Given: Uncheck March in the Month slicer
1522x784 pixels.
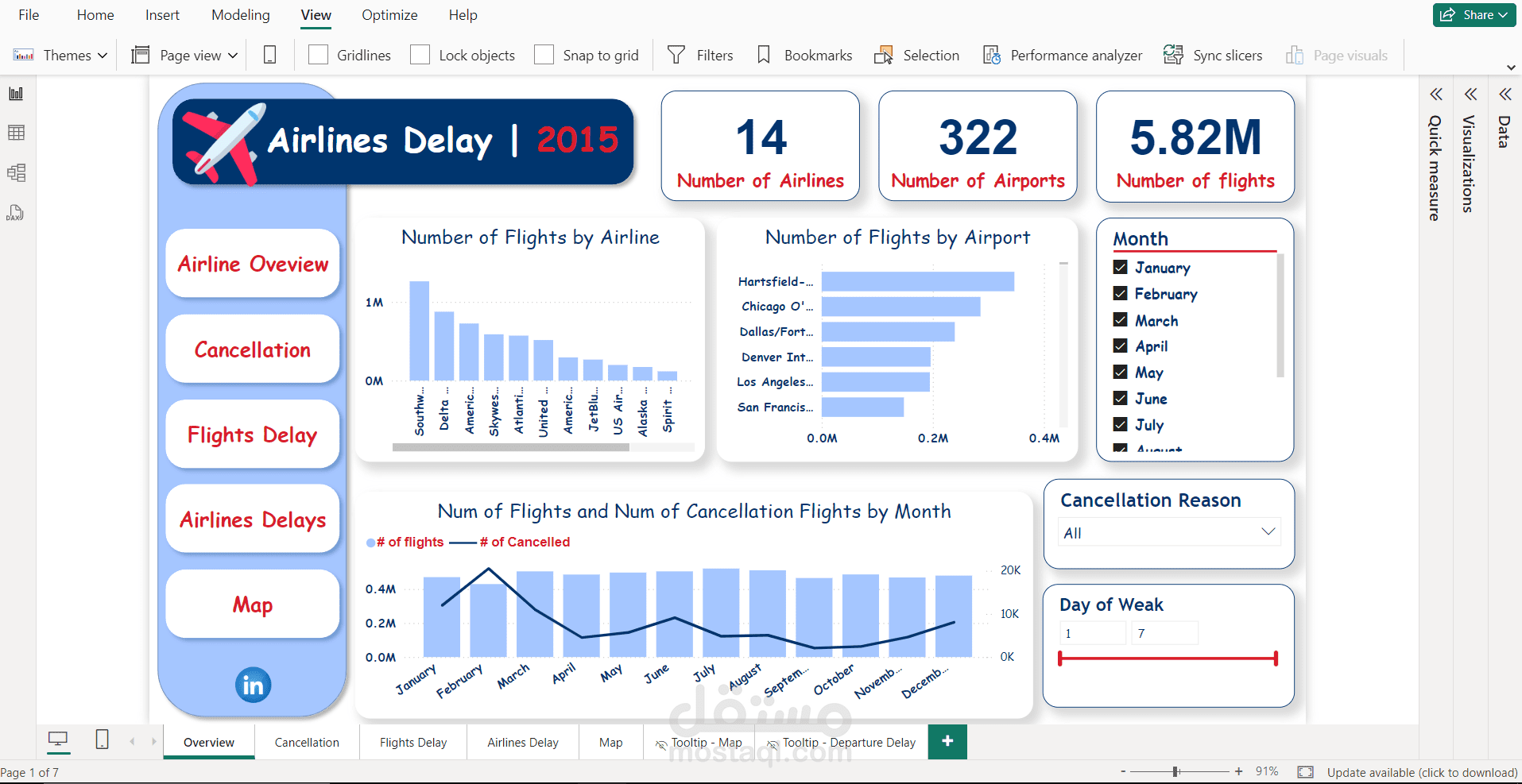Looking at the screenshot, I should 1120,319.
